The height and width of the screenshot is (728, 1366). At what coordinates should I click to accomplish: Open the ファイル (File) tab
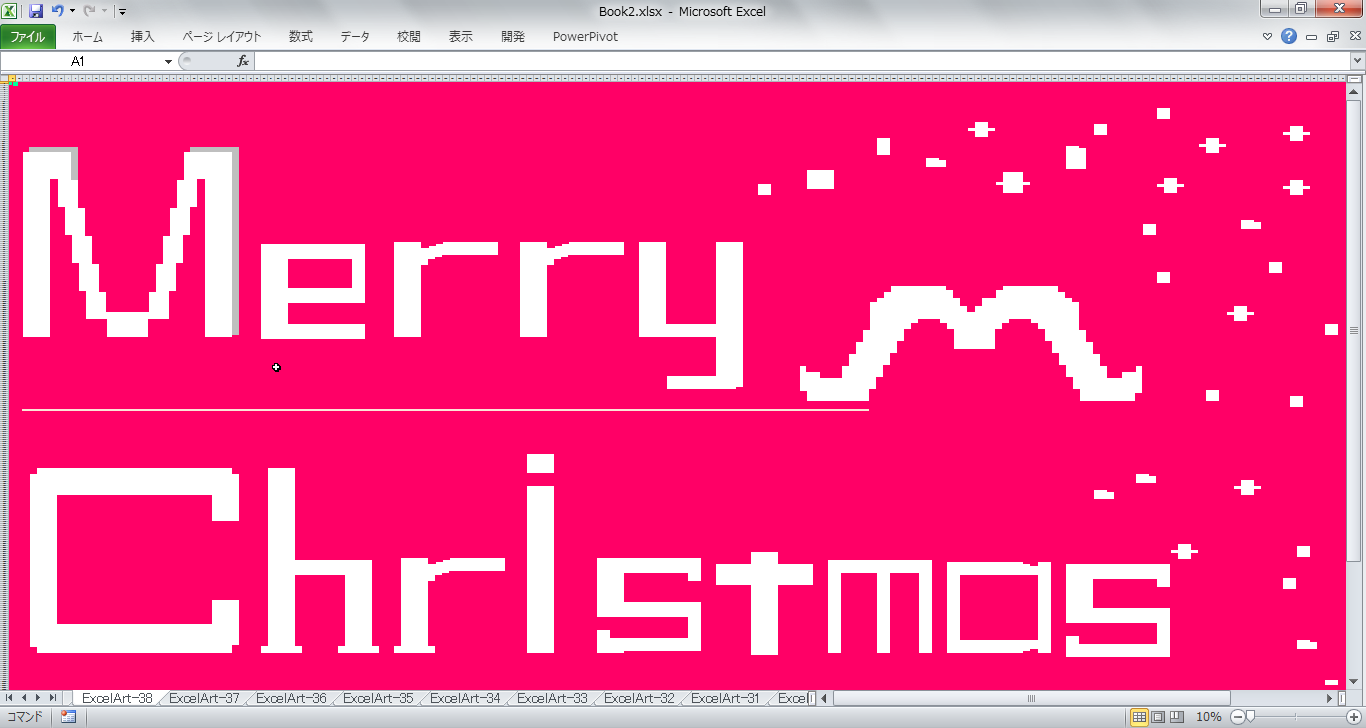pos(28,37)
